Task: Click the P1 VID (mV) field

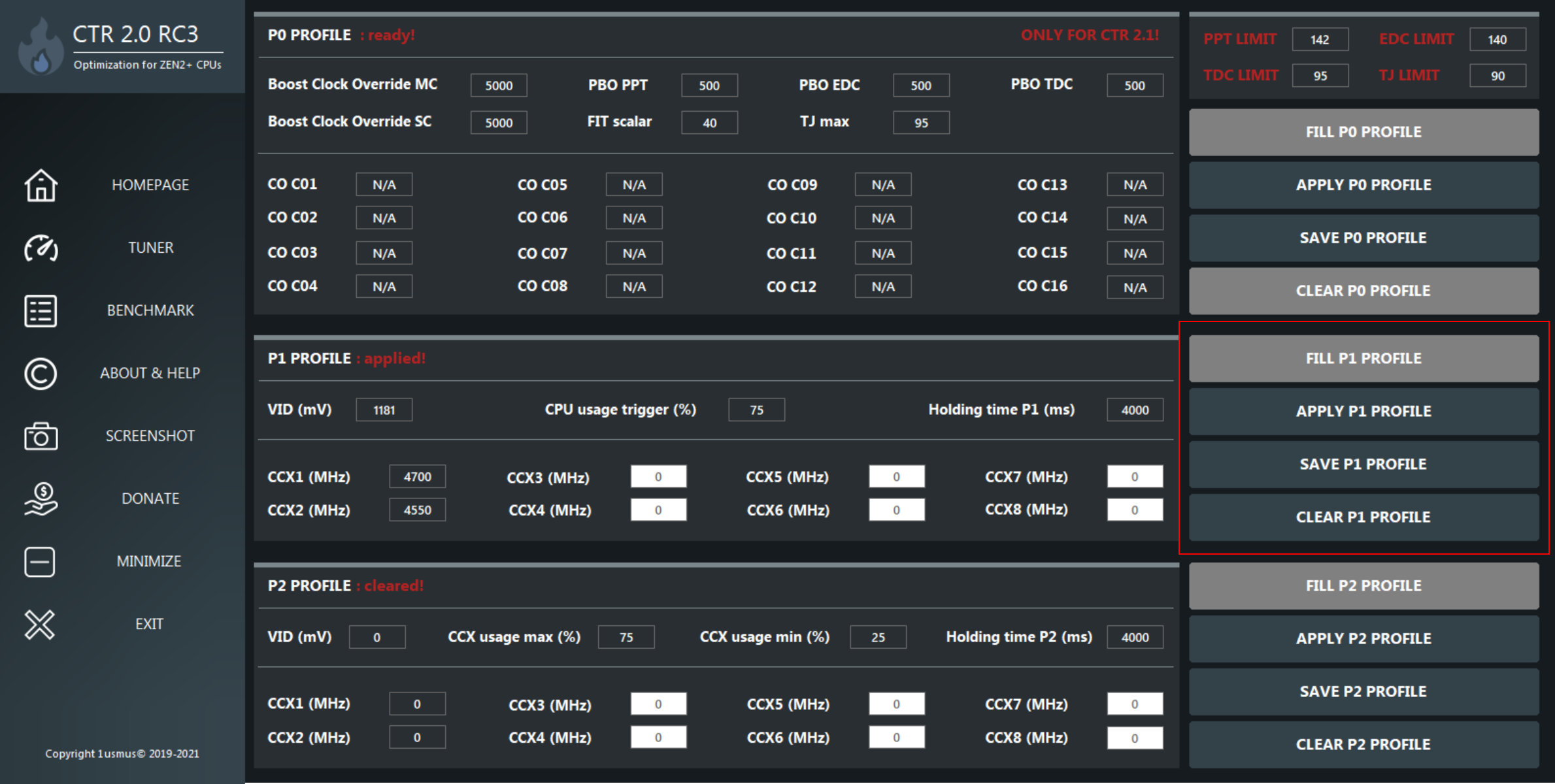Action: coord(384,410)
